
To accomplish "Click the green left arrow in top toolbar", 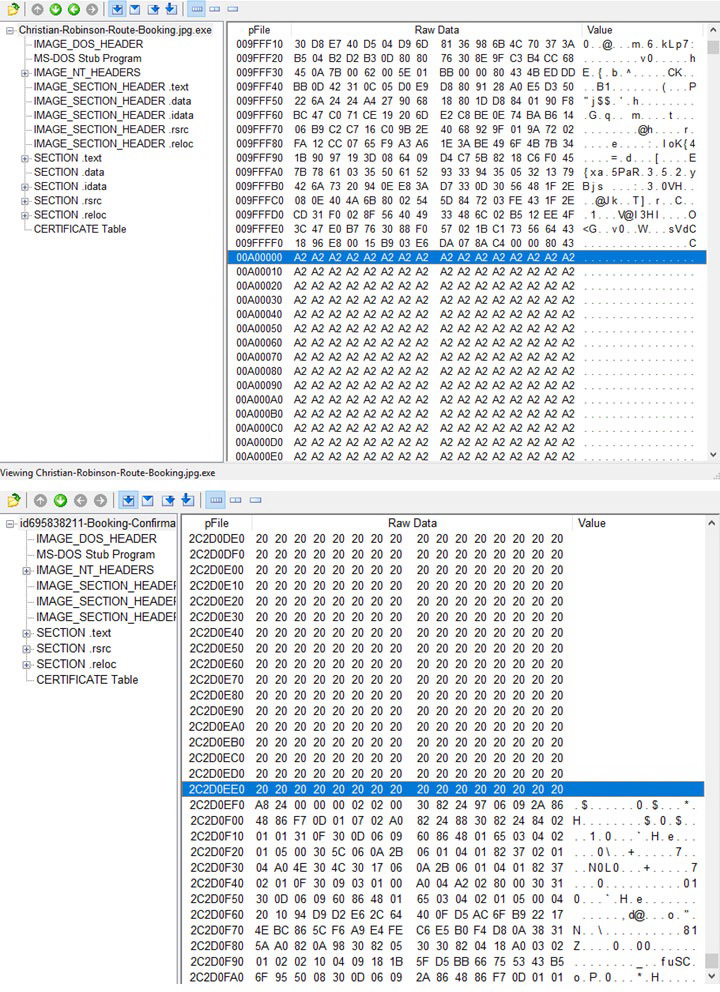I will (74, 9).
